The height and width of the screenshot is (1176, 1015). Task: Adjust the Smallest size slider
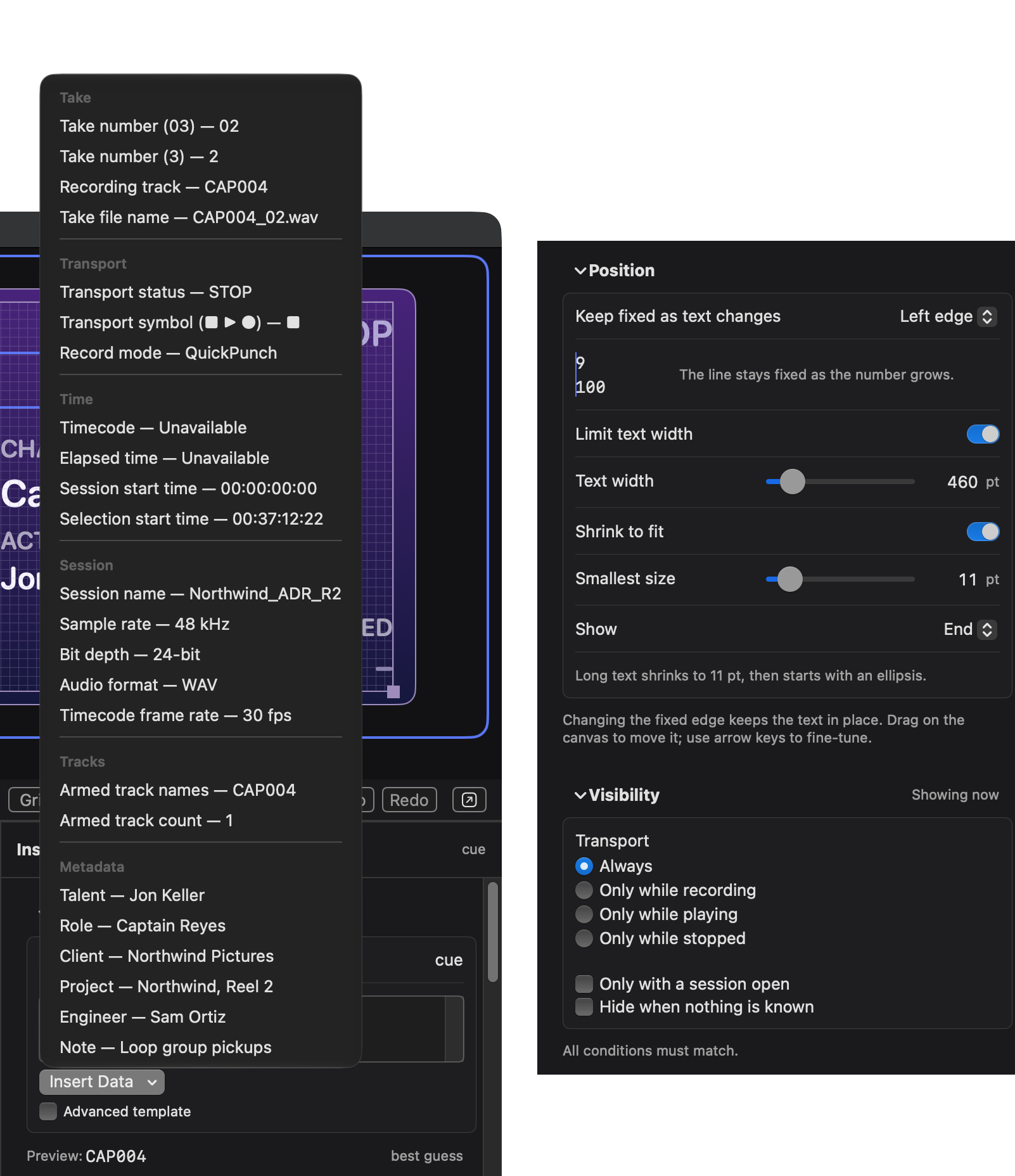tap(789, 579)
